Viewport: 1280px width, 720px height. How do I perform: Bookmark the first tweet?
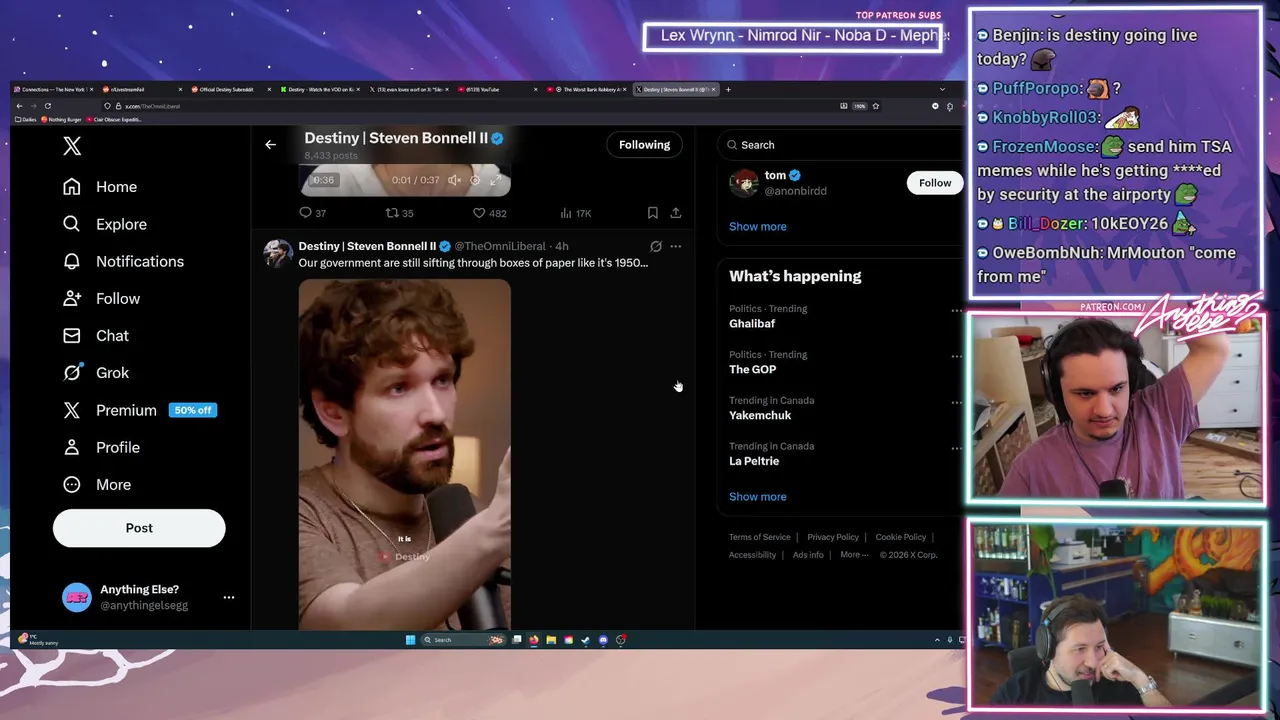click(652, 213)
